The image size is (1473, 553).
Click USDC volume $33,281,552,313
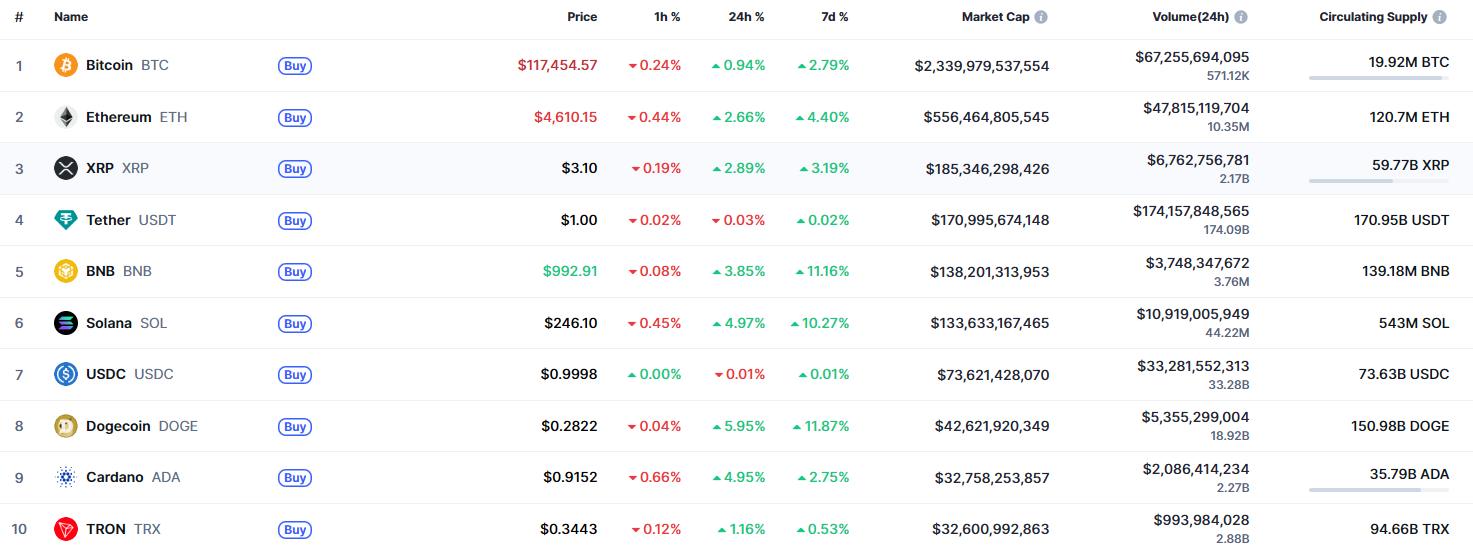point(1193,366)
